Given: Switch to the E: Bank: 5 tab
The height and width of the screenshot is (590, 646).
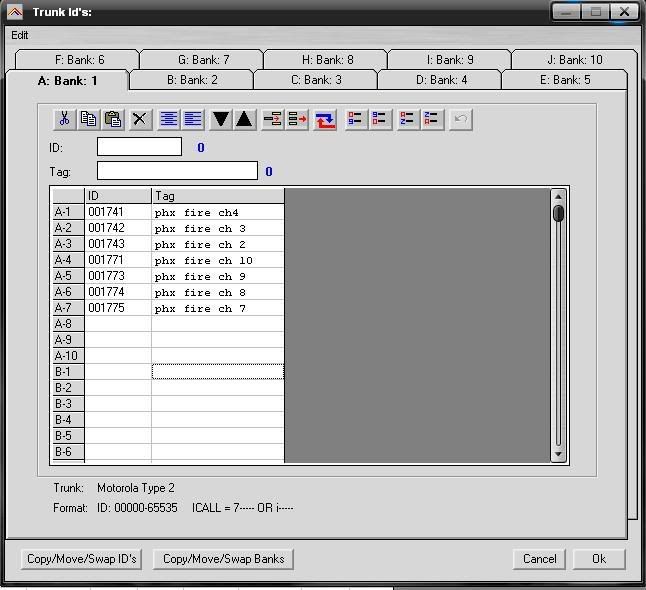Looking at the screenshot, I should [x=565, y=80].
